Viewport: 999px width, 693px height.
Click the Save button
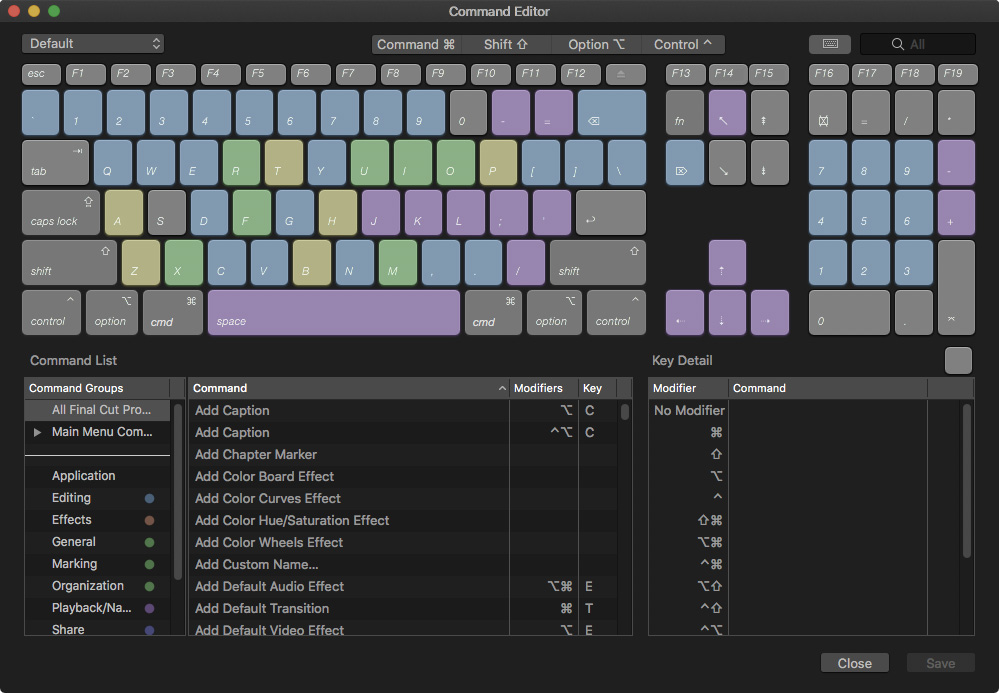939,662
